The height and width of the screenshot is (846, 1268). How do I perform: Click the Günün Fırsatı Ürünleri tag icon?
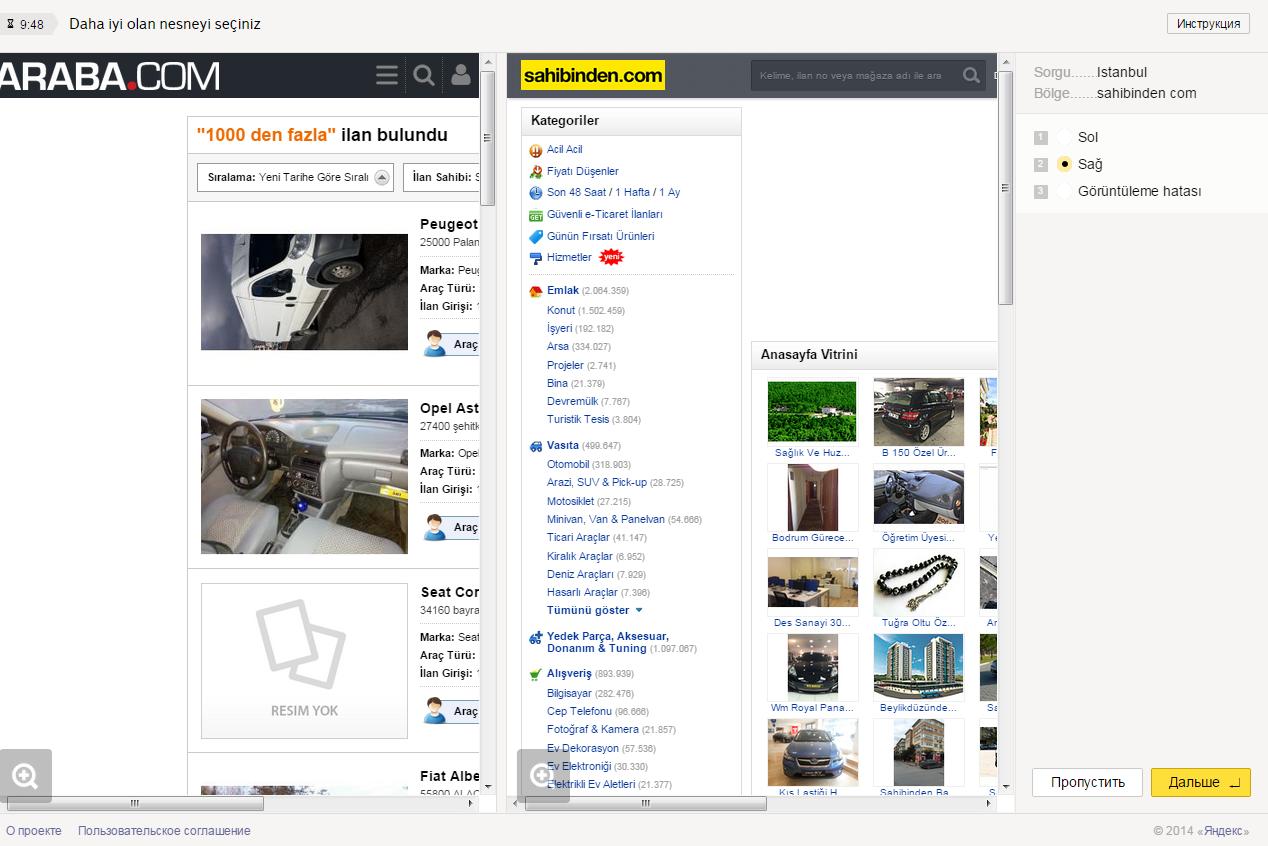[536, 237]
